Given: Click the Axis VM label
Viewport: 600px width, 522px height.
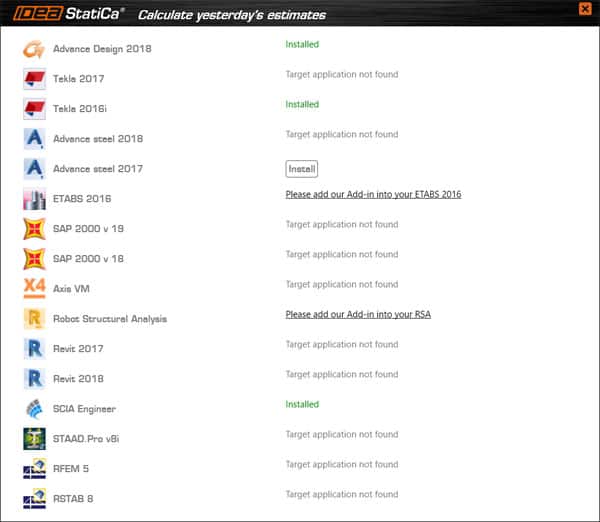Looking at the screenshot, I should point(71,289).
